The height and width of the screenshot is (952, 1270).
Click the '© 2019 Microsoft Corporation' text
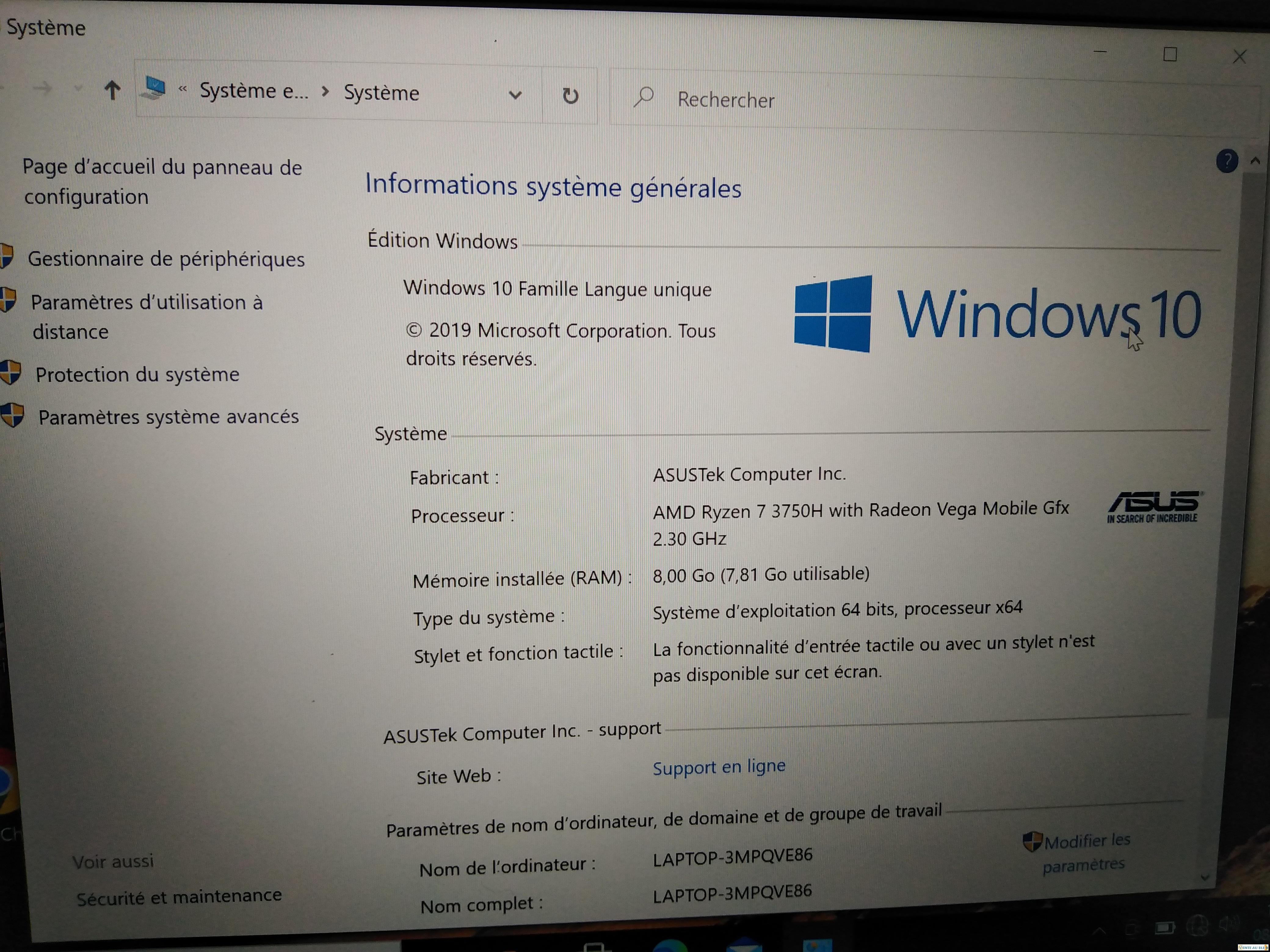561,344
